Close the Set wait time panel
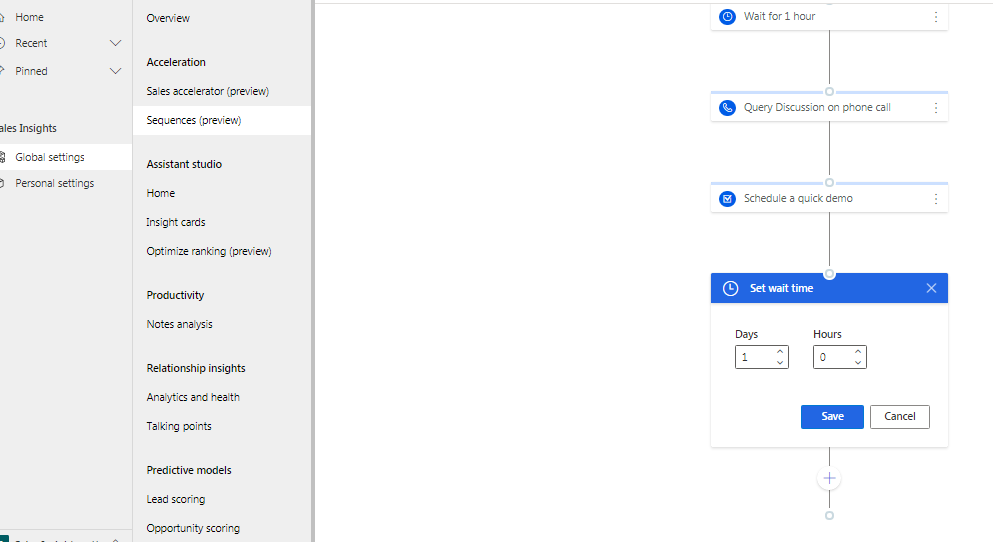Viewport: 993px width, 542px height. pos(931,288)
